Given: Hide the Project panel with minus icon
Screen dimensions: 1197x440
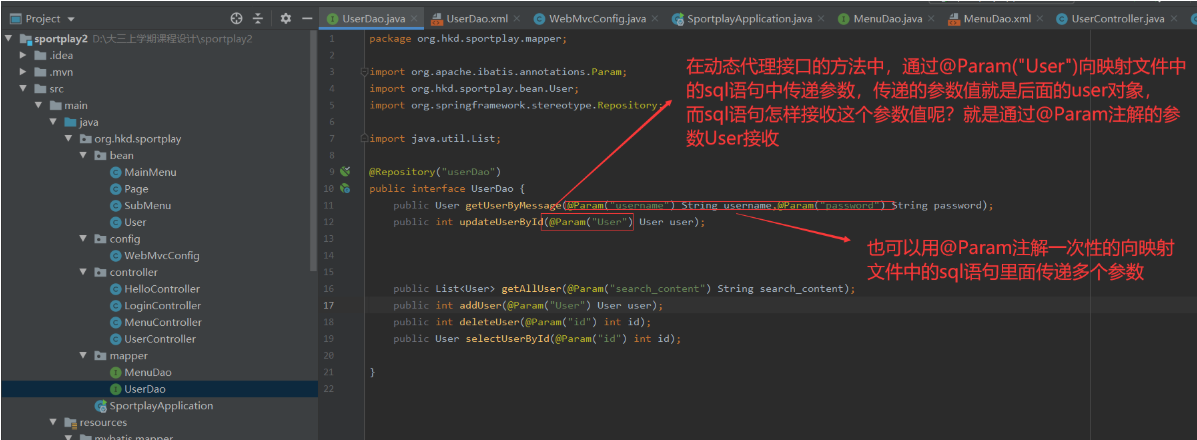Looking at the screenshot, I should (307, 18).
